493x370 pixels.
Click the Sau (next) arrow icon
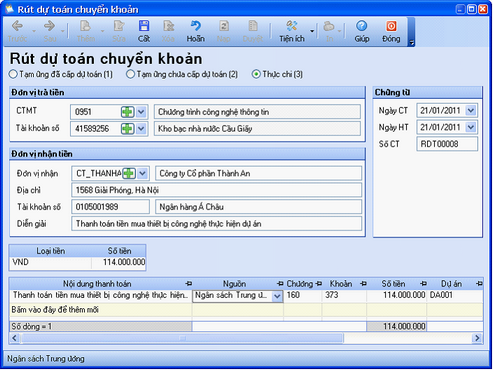tap(49, 26)
